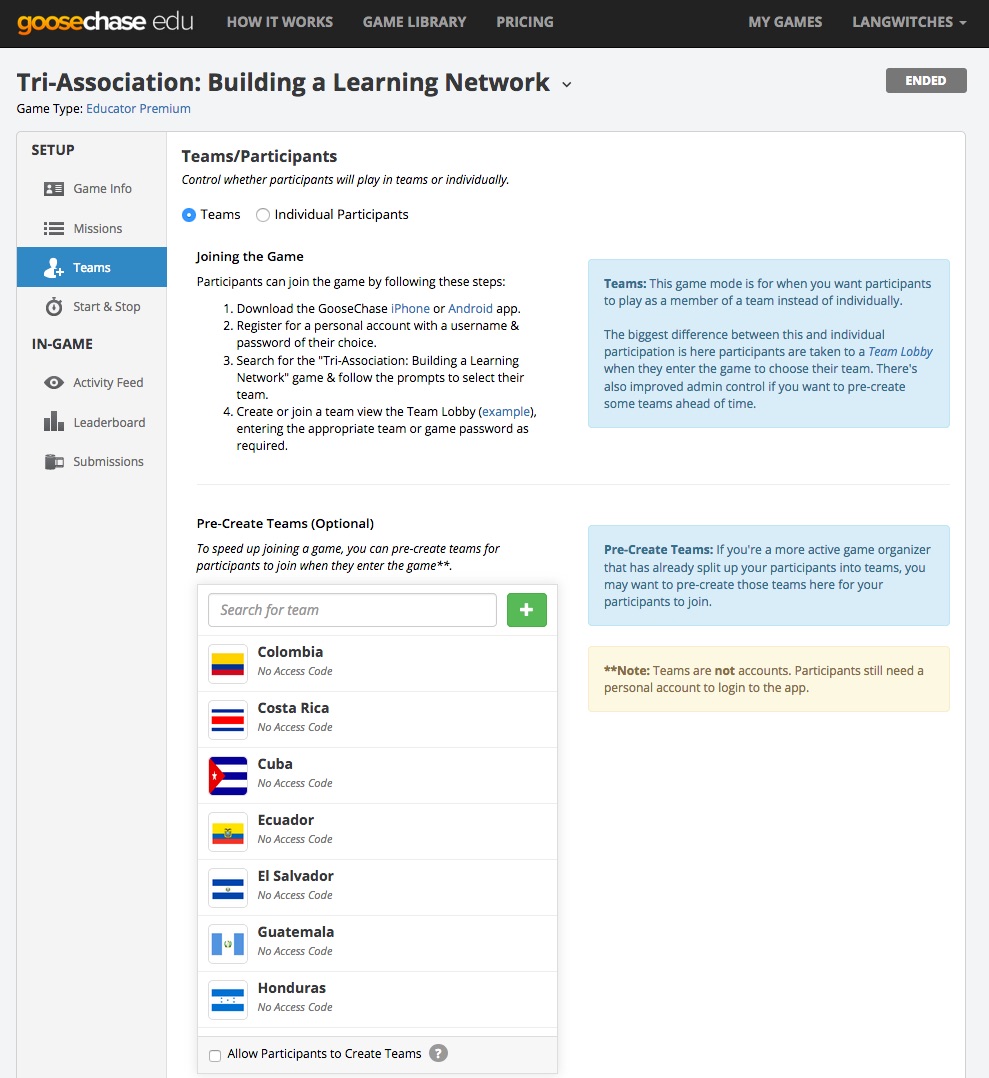
Task: Click the ENDED status button
Action: 926,80
